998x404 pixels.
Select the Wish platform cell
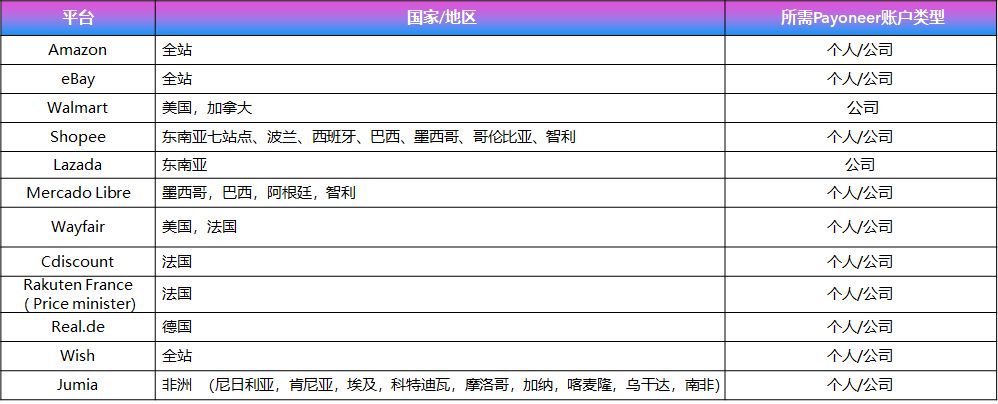coord(78,355)
